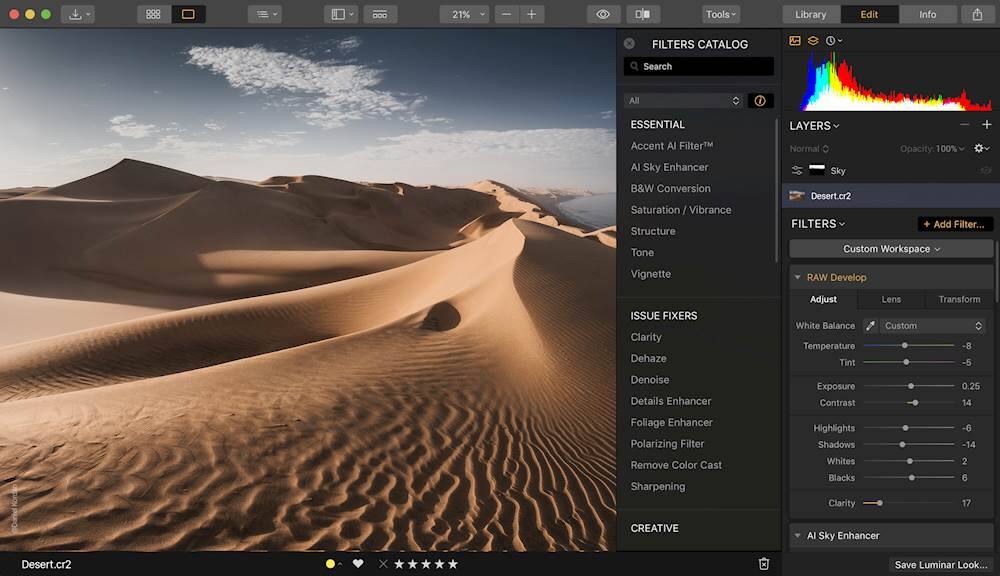Toggle the layers display icon above the histogram

click(813, 41)
